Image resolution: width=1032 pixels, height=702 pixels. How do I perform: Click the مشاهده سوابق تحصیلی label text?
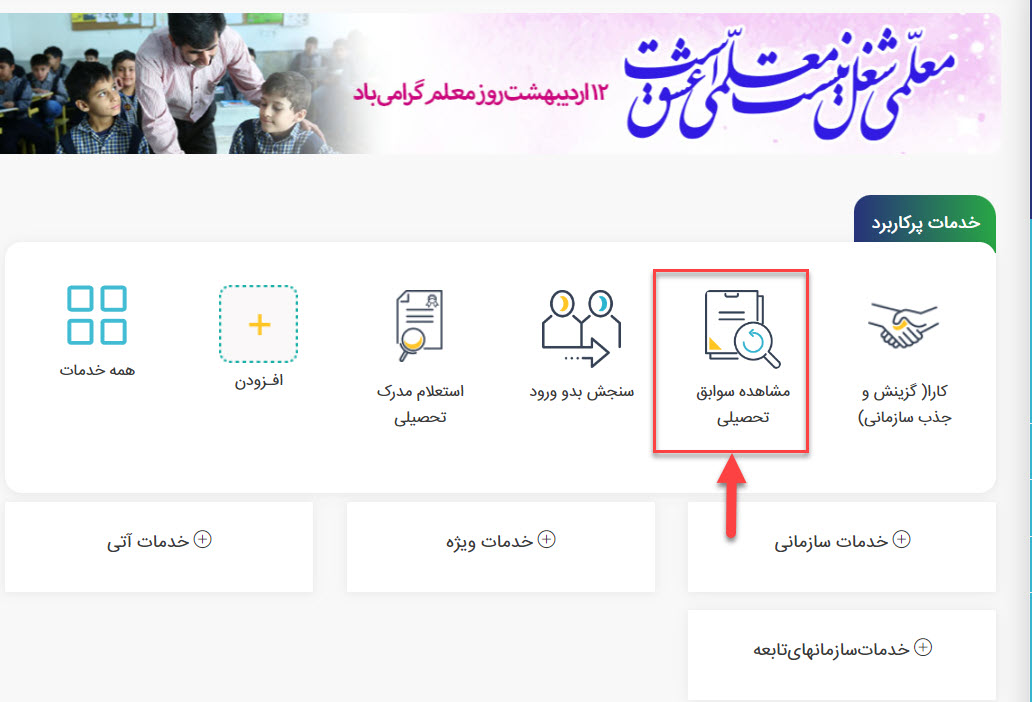(x=743, y=404)
